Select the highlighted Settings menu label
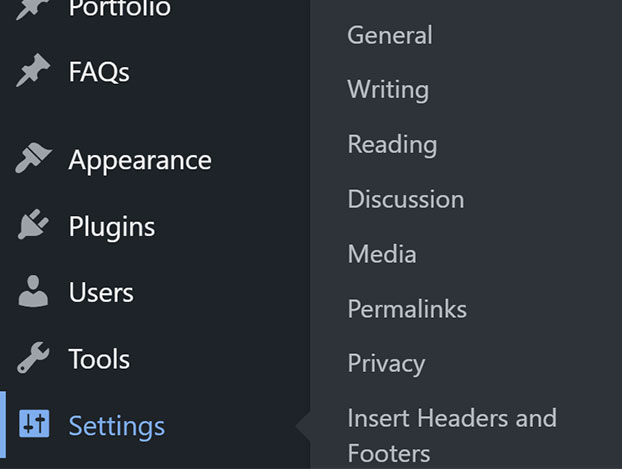 pos(117,427)
